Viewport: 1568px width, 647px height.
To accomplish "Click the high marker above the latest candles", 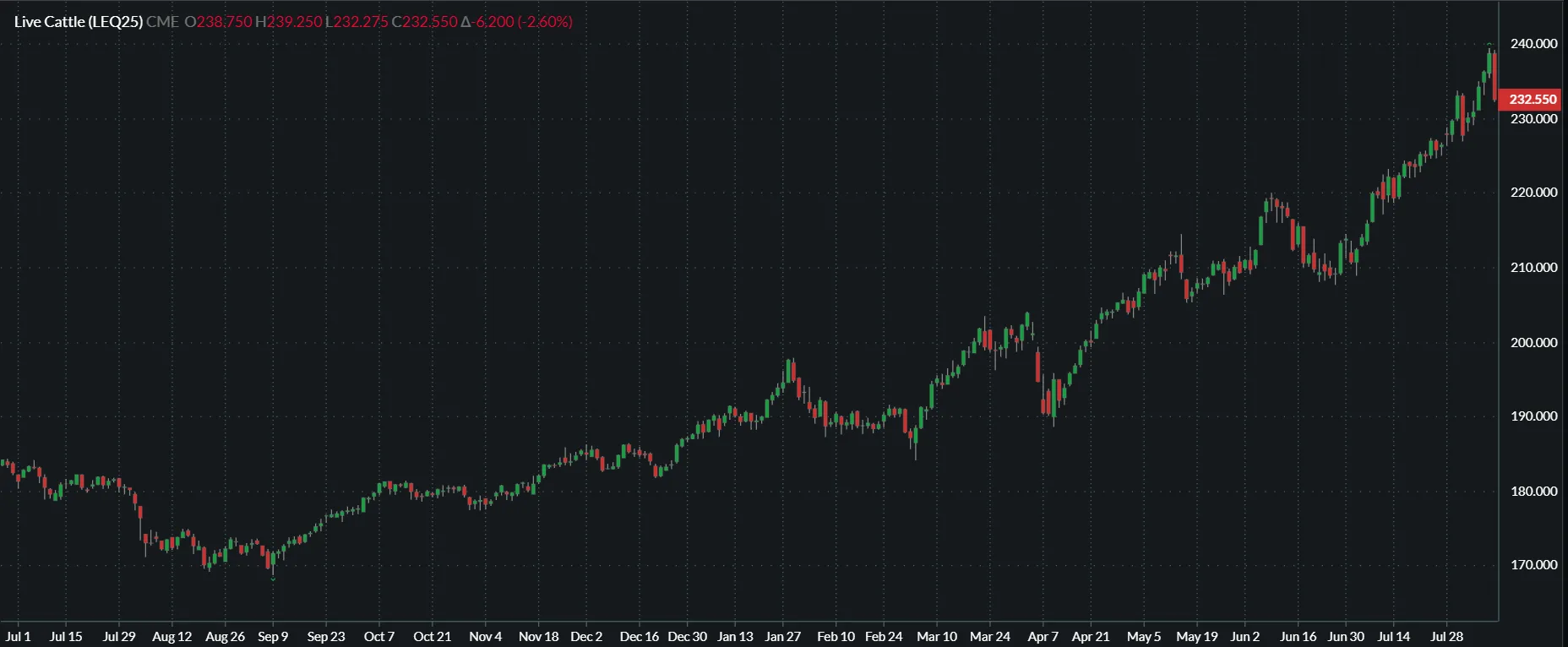I will point(1489,44).
